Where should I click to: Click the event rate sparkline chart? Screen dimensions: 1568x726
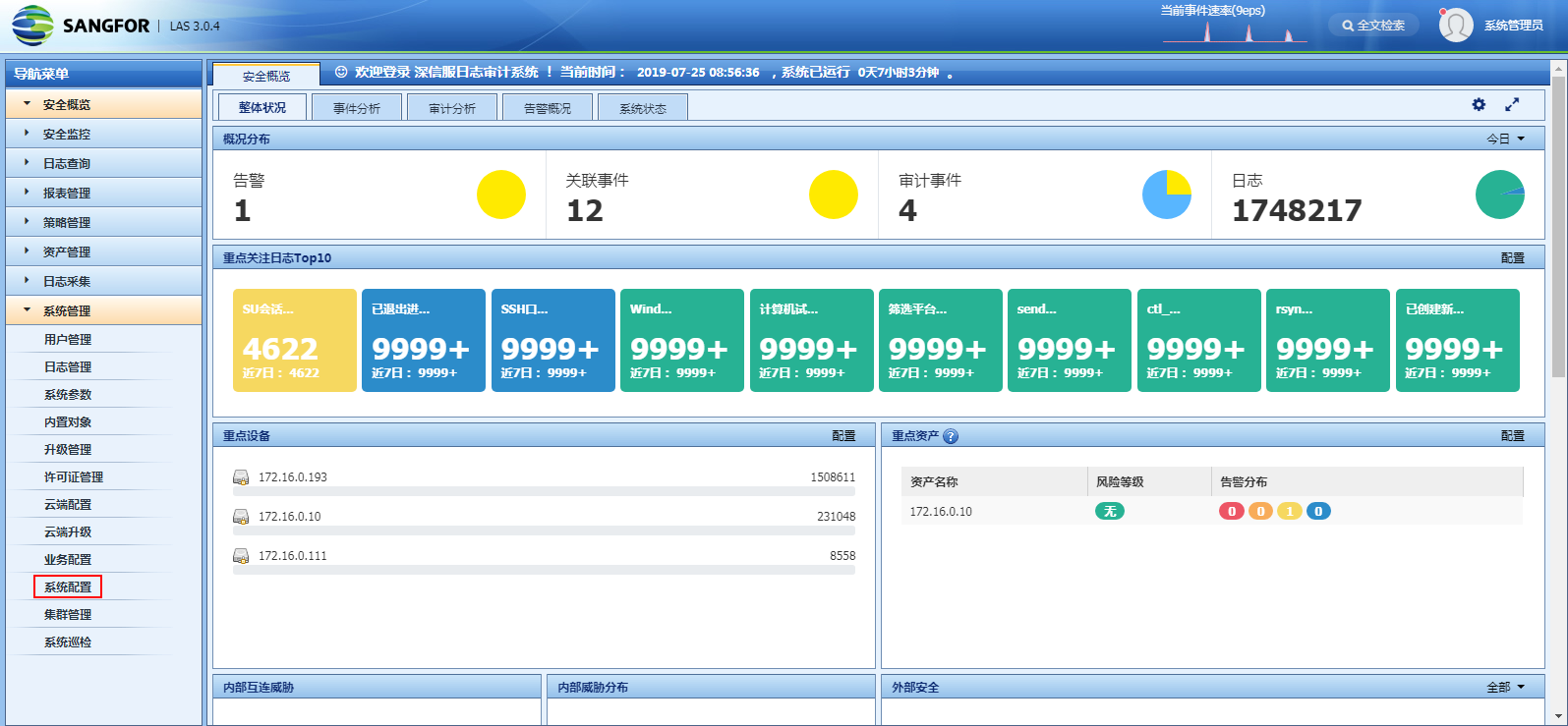pos(1235,30)
